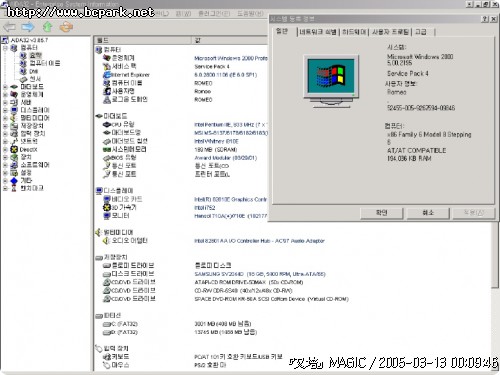Click the 서비스 팩 row icon
This screenshot has height=375, width=500.
coord(107,66)
